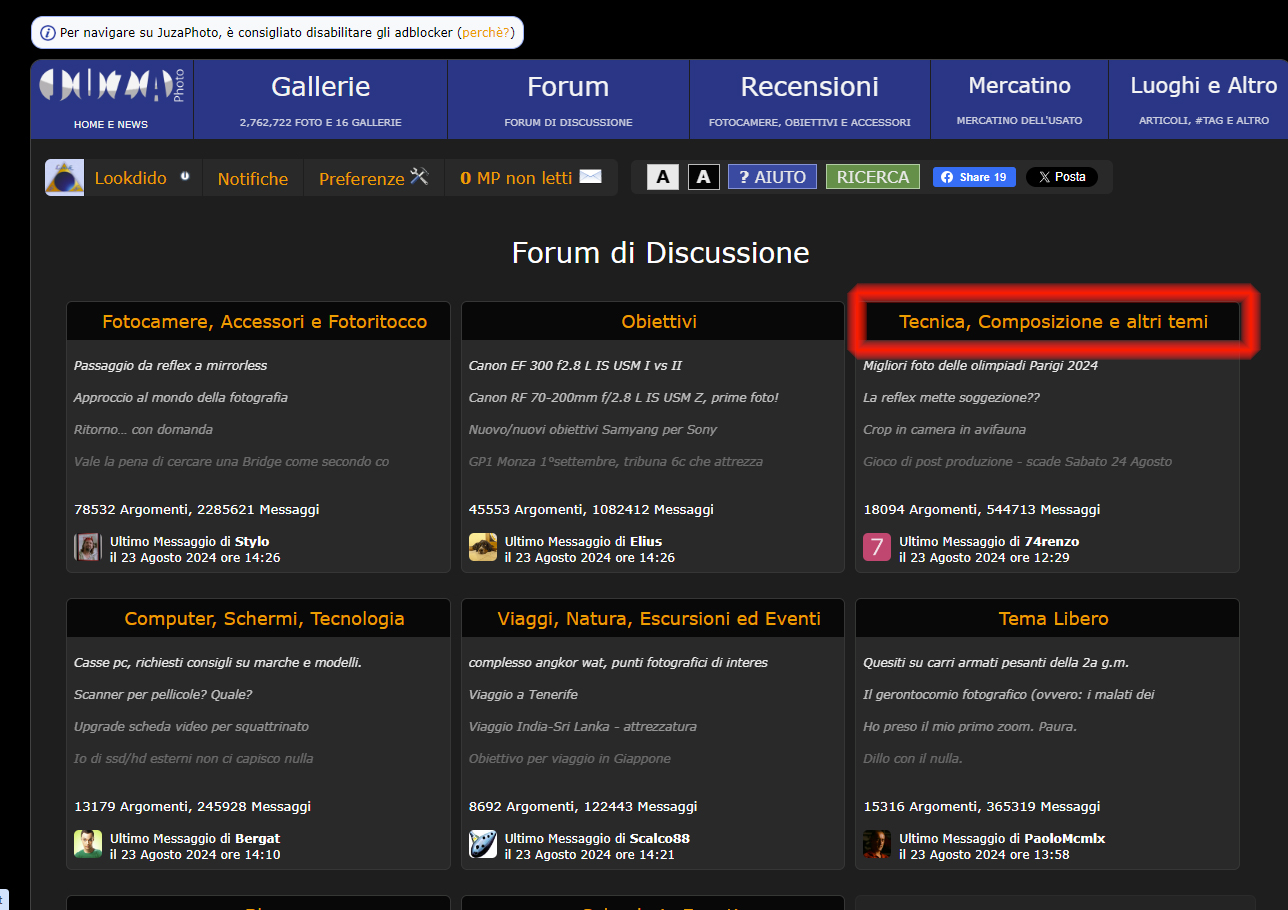This screenshot has width=1288, height=910.
Task: Share the page with the Facebook Share button
Action: click(x=974, y=177)
